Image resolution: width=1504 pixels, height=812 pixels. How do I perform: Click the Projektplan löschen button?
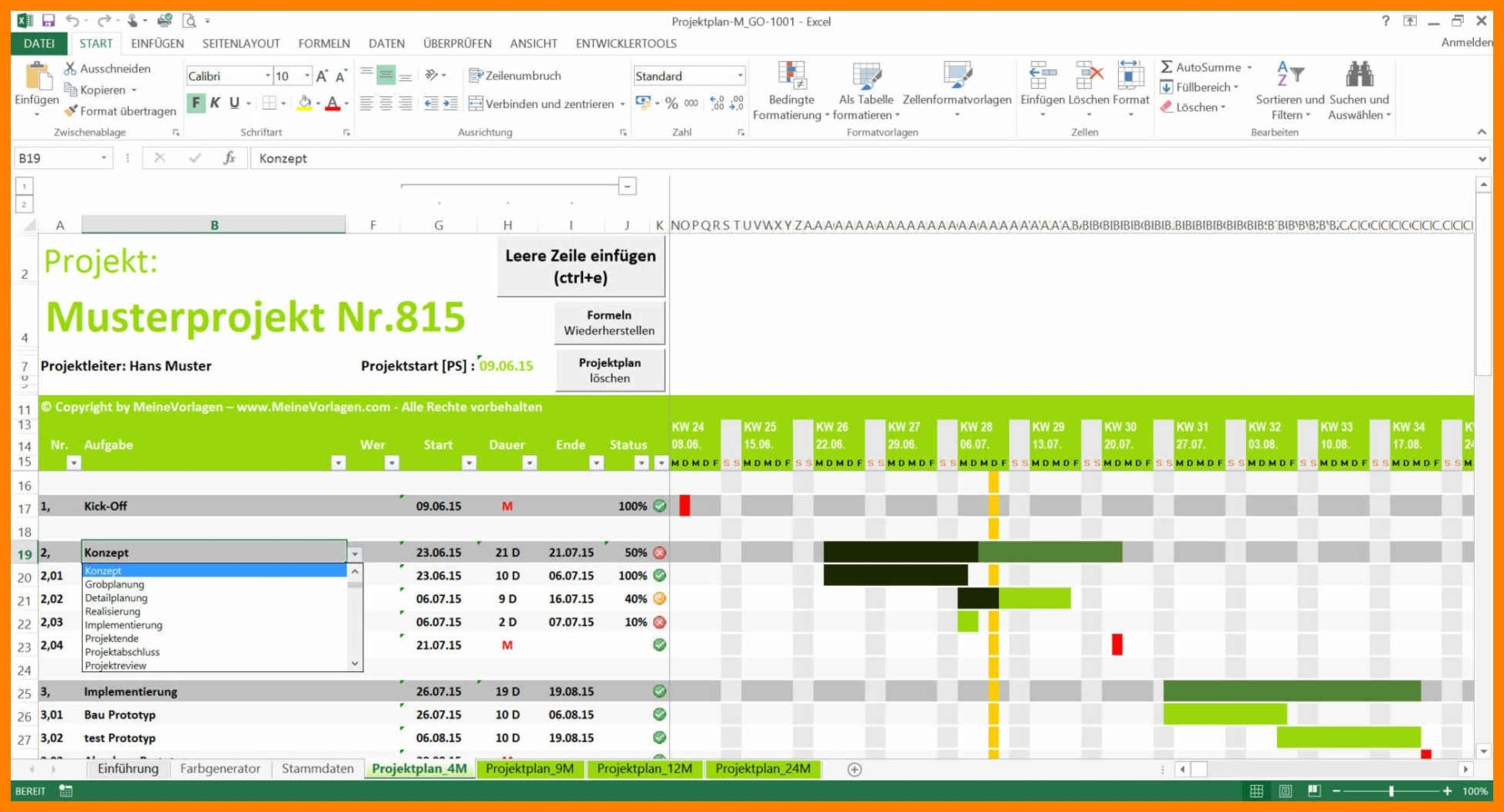(609, 369)
